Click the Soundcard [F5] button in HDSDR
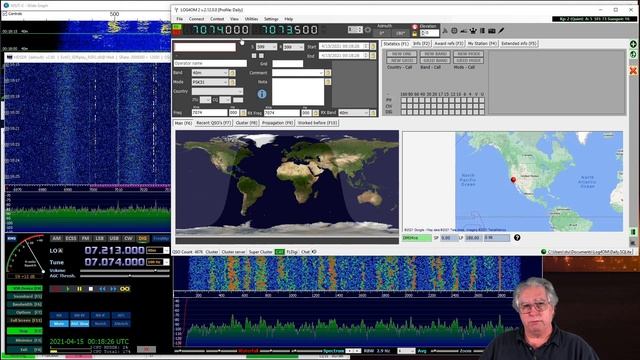Viewport: 640px width, 360px height. [24, 296]
